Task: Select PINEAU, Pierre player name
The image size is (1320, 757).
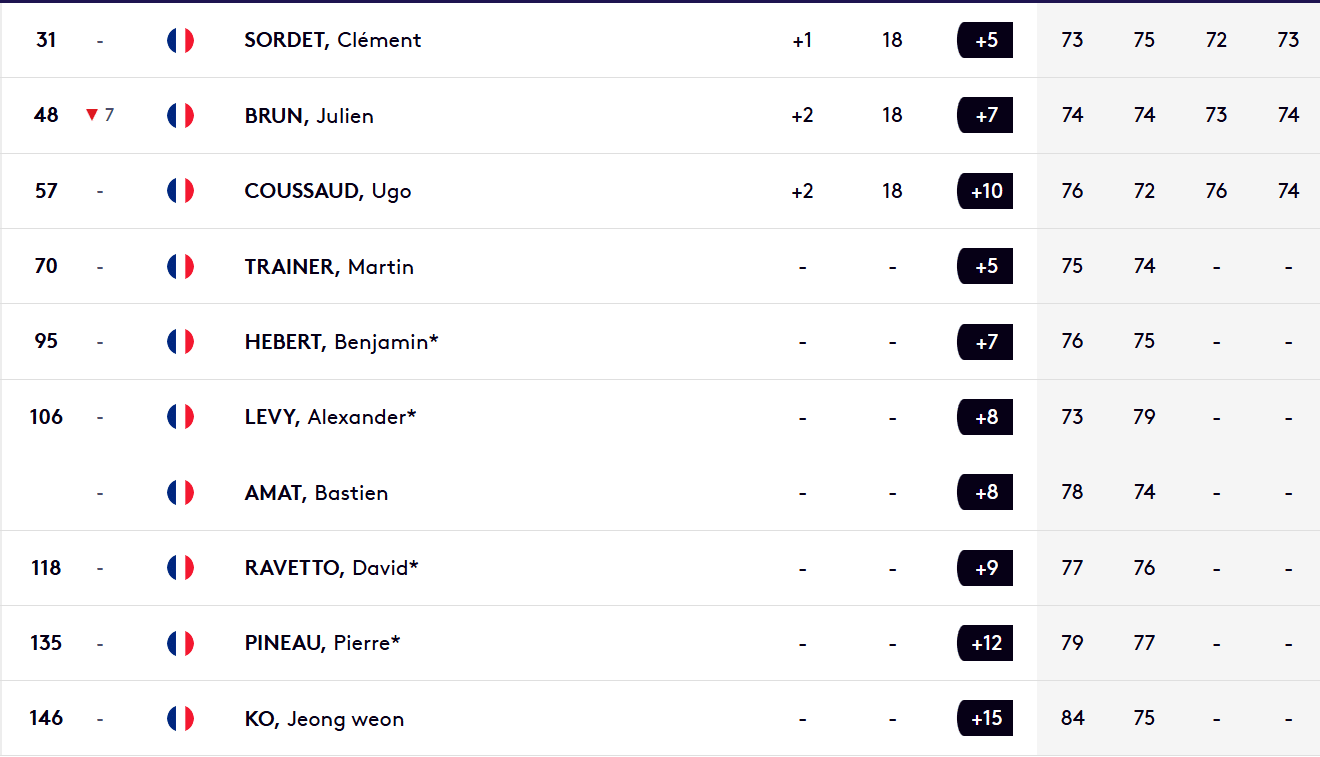Action: pyautogui.click(x=322, y=643)
